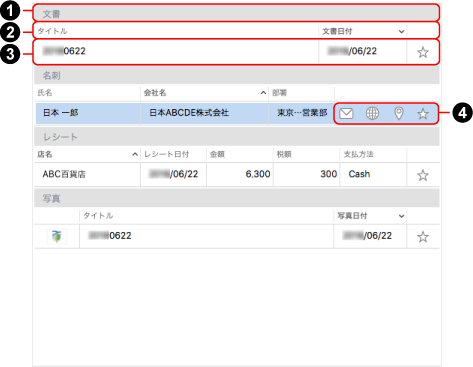Toggle favorite star on ABC百貨店 receipt row

click(x=423, y=175)
